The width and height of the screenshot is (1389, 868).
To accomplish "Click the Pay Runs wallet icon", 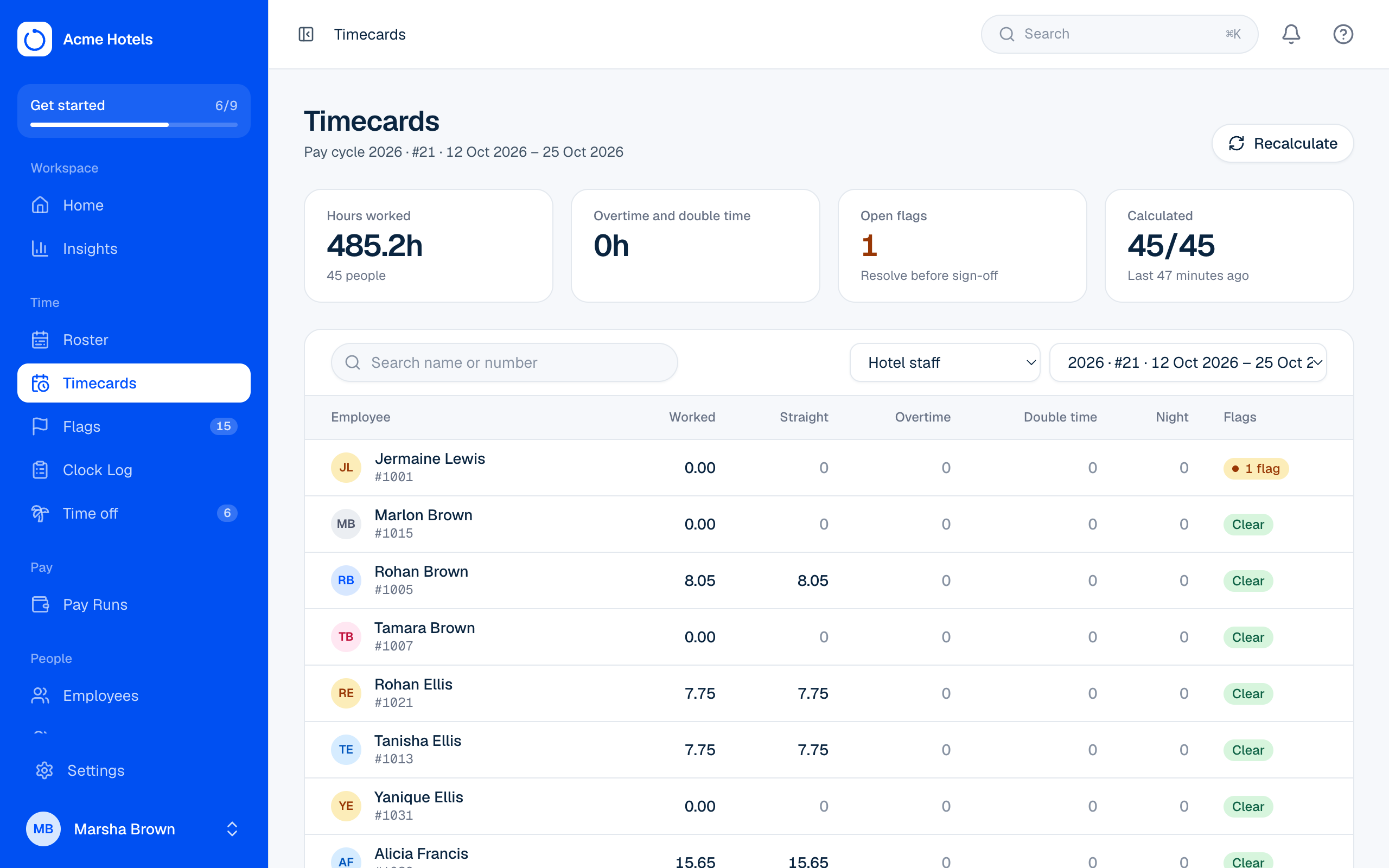I will pos(40,604).
